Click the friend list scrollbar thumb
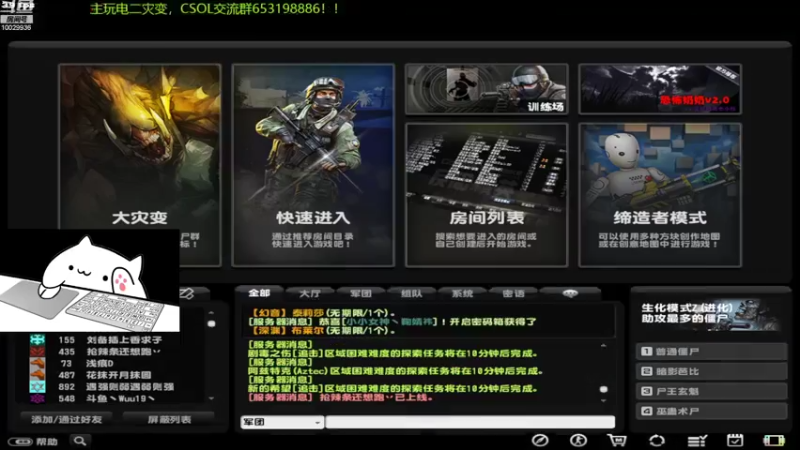Viewport: 800px width, 450px height. click(x=211, y=323)
